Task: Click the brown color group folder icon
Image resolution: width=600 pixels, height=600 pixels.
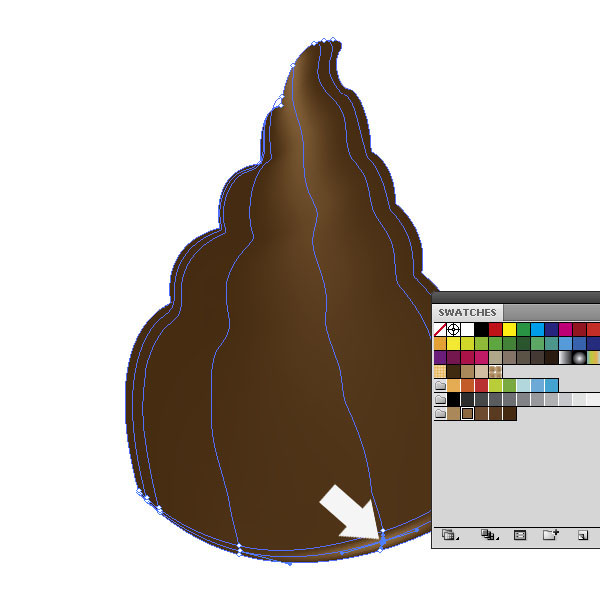Action: click(440, 413)
